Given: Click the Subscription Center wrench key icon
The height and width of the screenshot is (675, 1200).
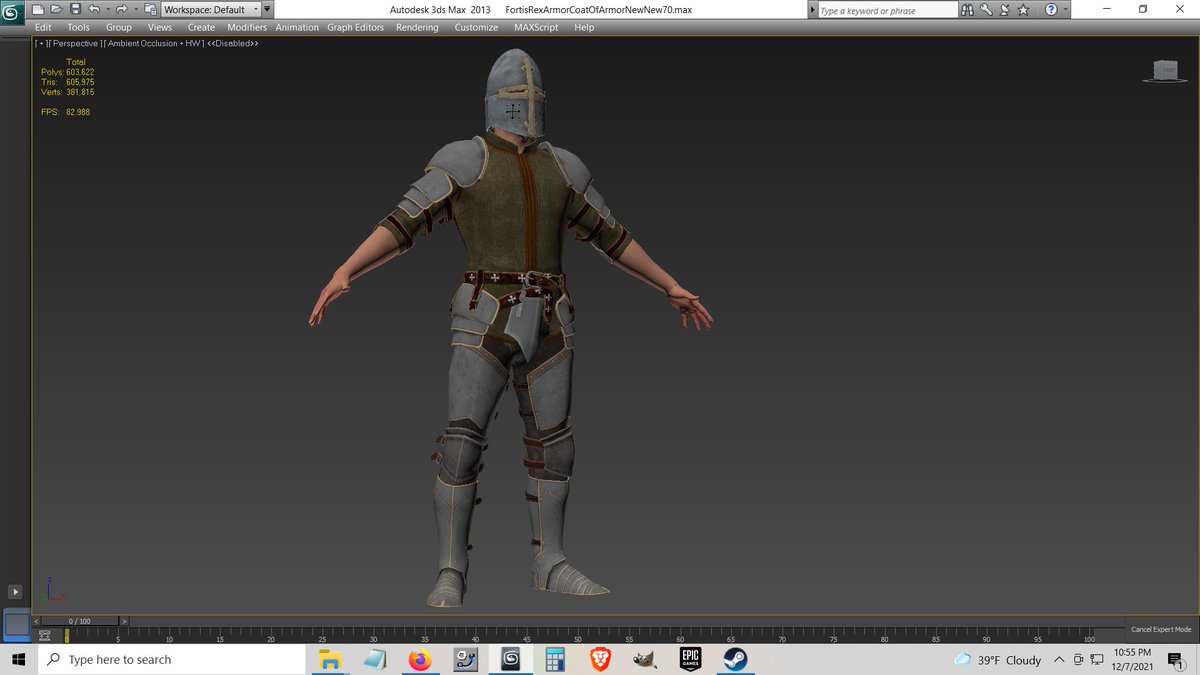Looking at the screenshot, I should [986, 9].
